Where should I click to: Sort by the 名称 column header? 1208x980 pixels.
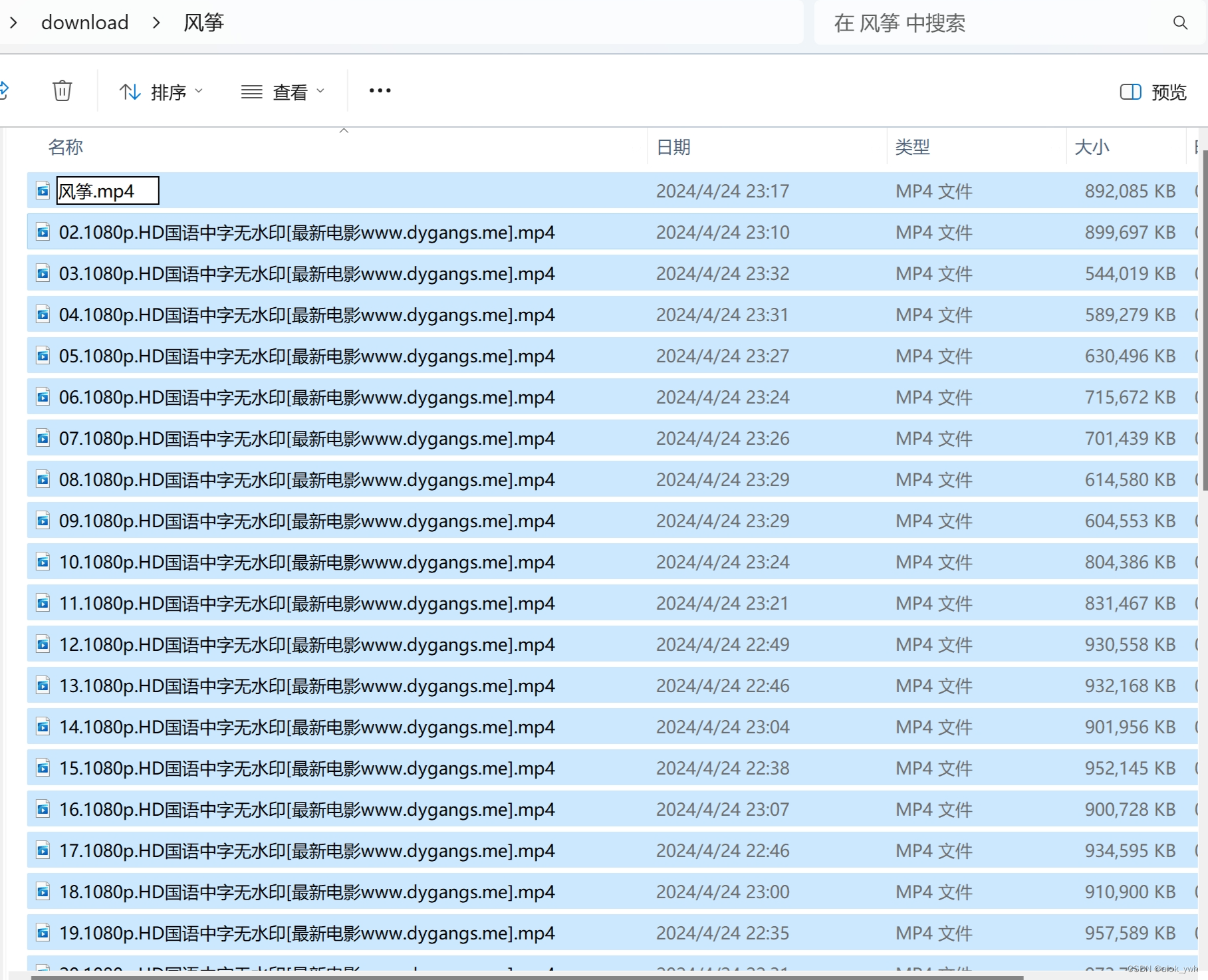coord(66,147)
